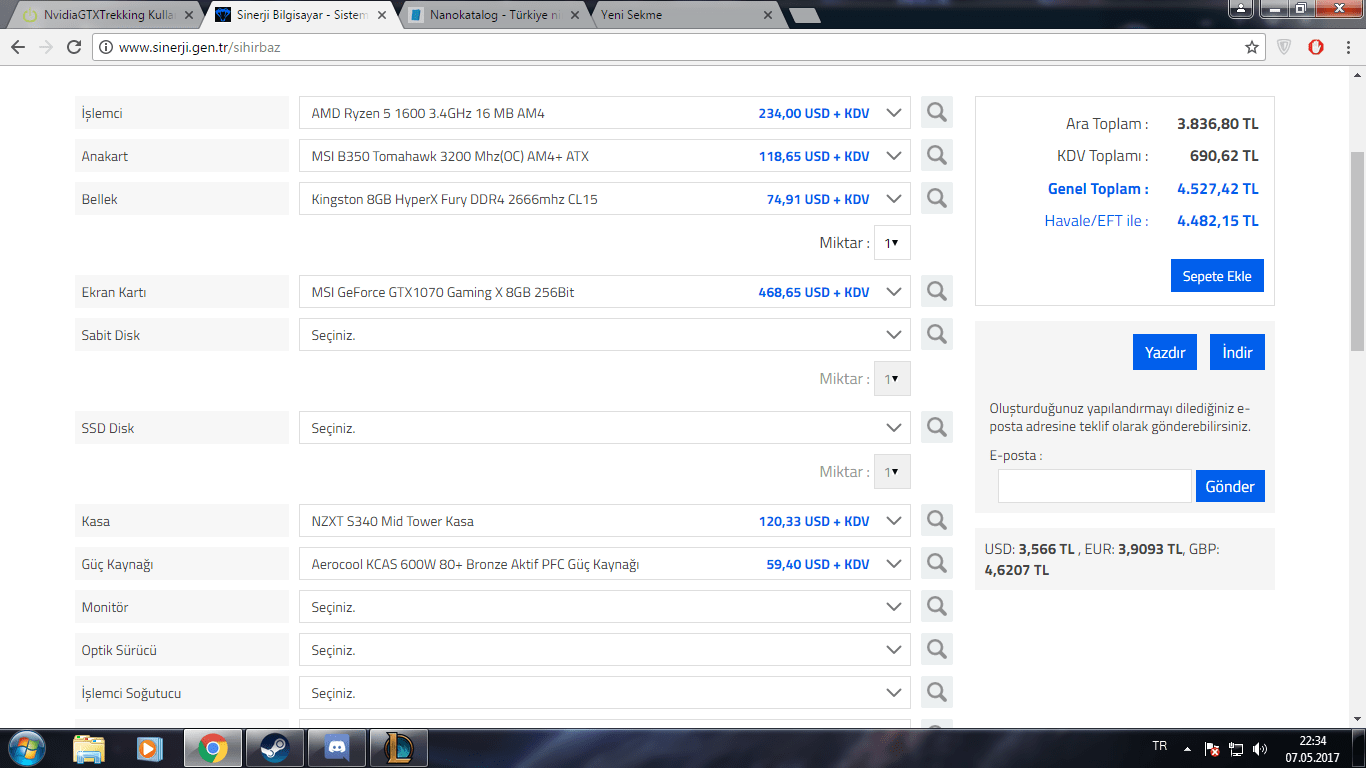This screenshot has height=768, width=1366.
Task: Open the AMD Ryzen 5 1600 processor dropdown
Action: (605, 113)
